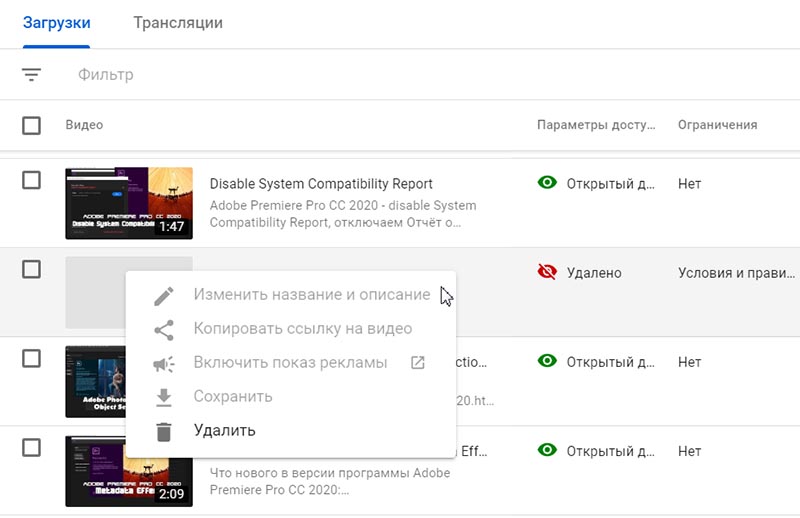Check the checkbox of the 2:09 video
The height and width of the screenshot is (518, 800).
[32, 448]
